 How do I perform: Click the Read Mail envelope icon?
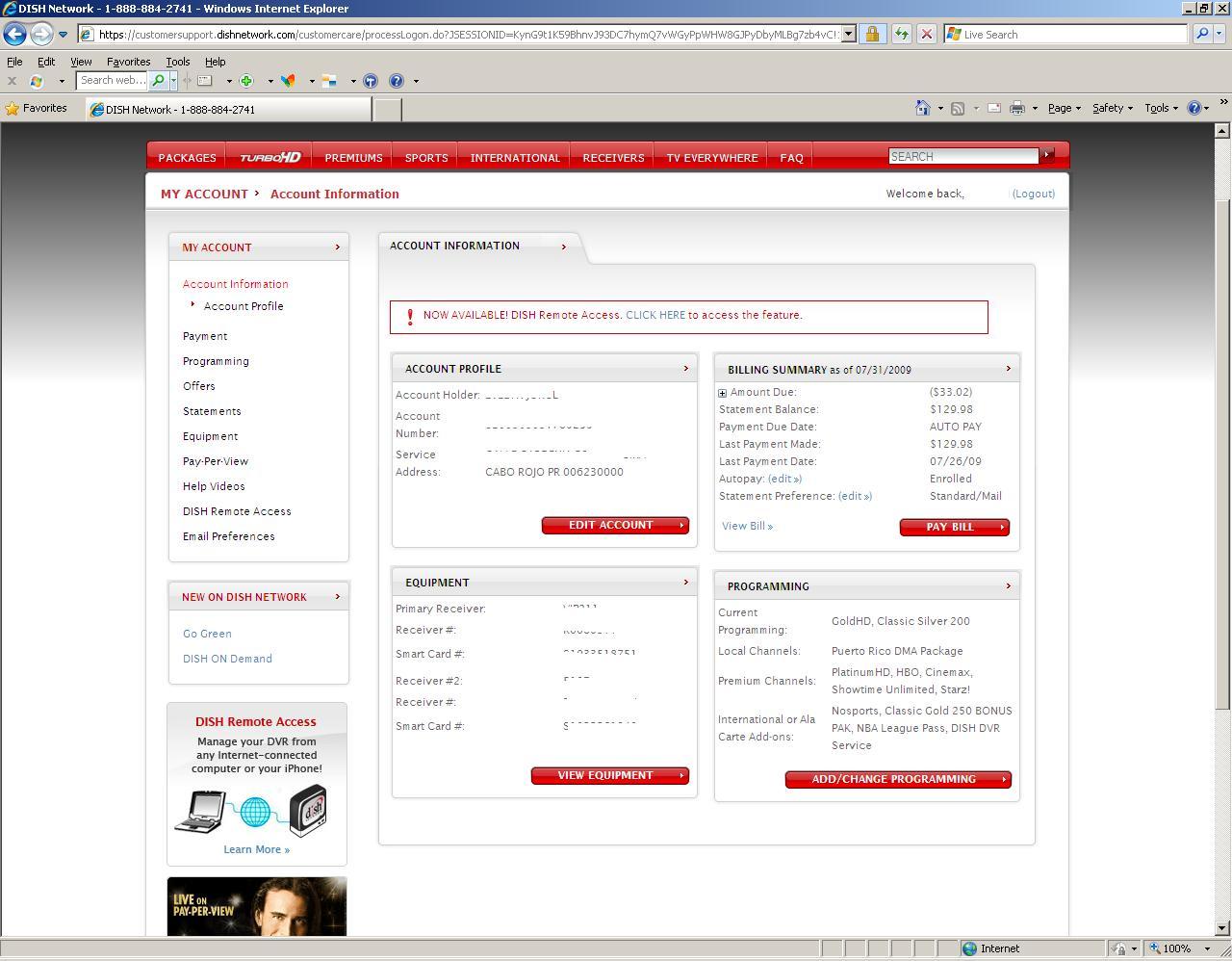click(993, 108)
